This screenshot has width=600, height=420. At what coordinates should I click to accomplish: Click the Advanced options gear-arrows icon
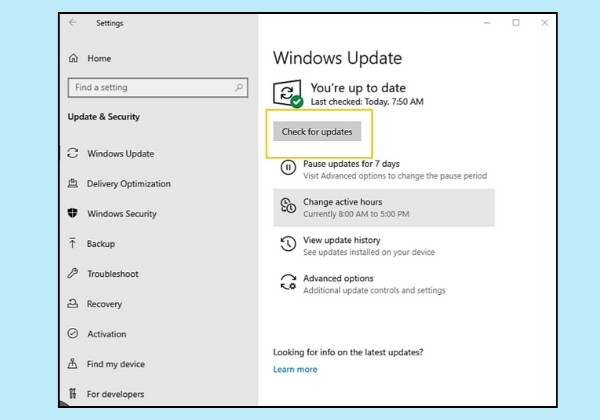(x=288, y=282)
